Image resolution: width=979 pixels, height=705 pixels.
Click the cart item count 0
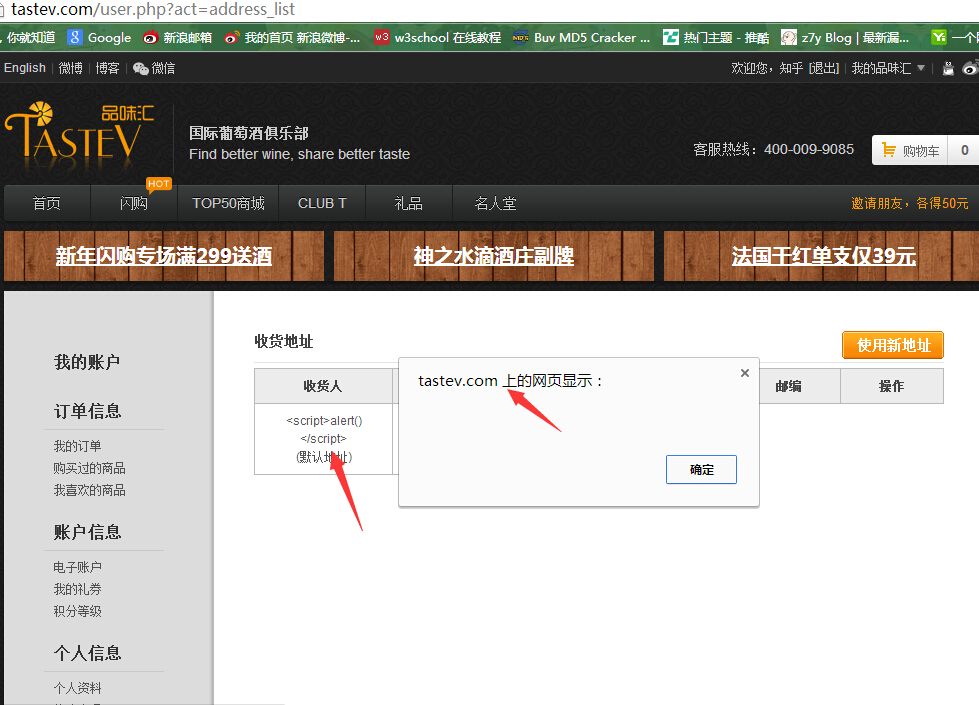(965, 150)
